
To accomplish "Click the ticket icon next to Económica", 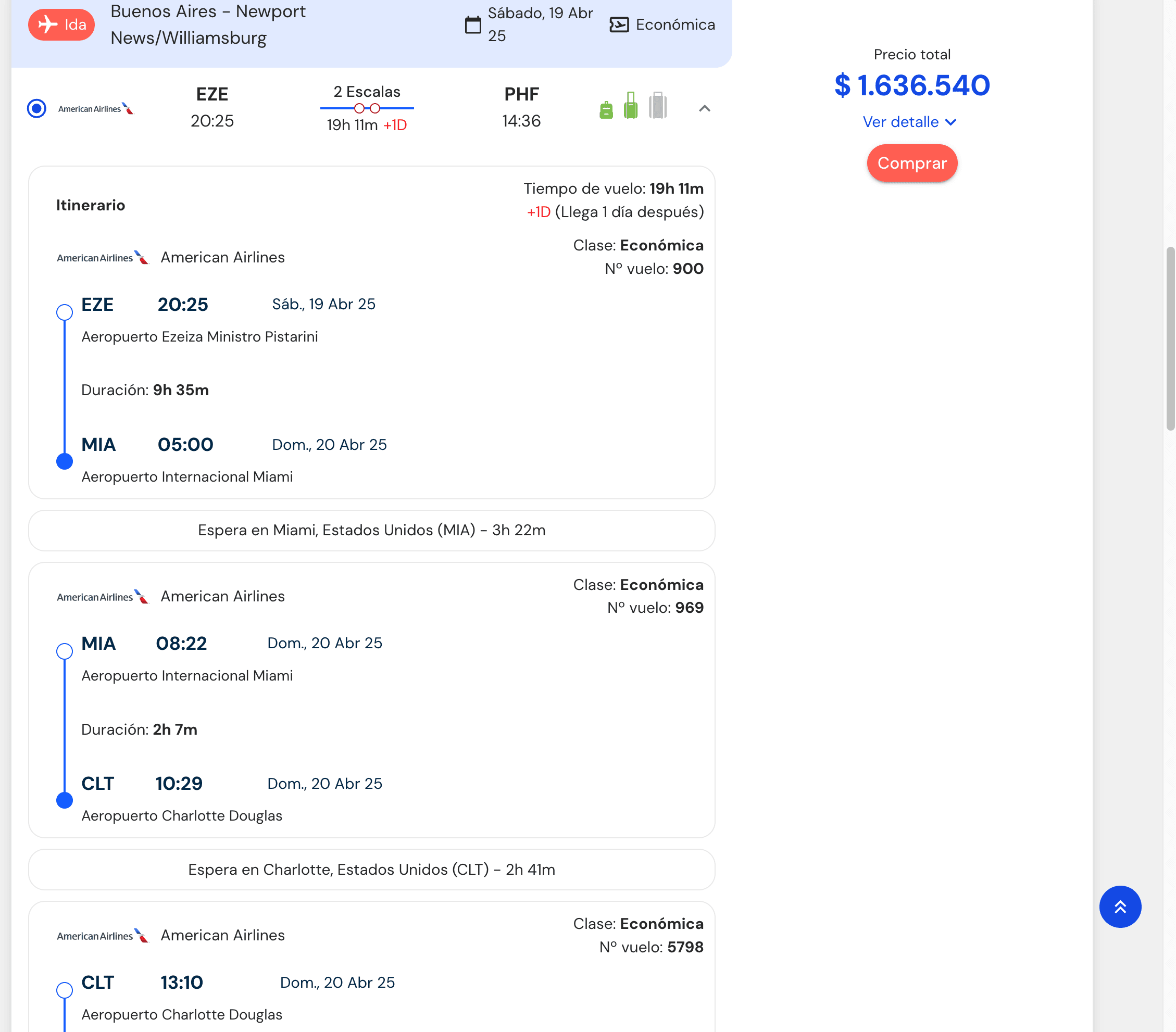I will pyautogui.click(x=619, y=25).
